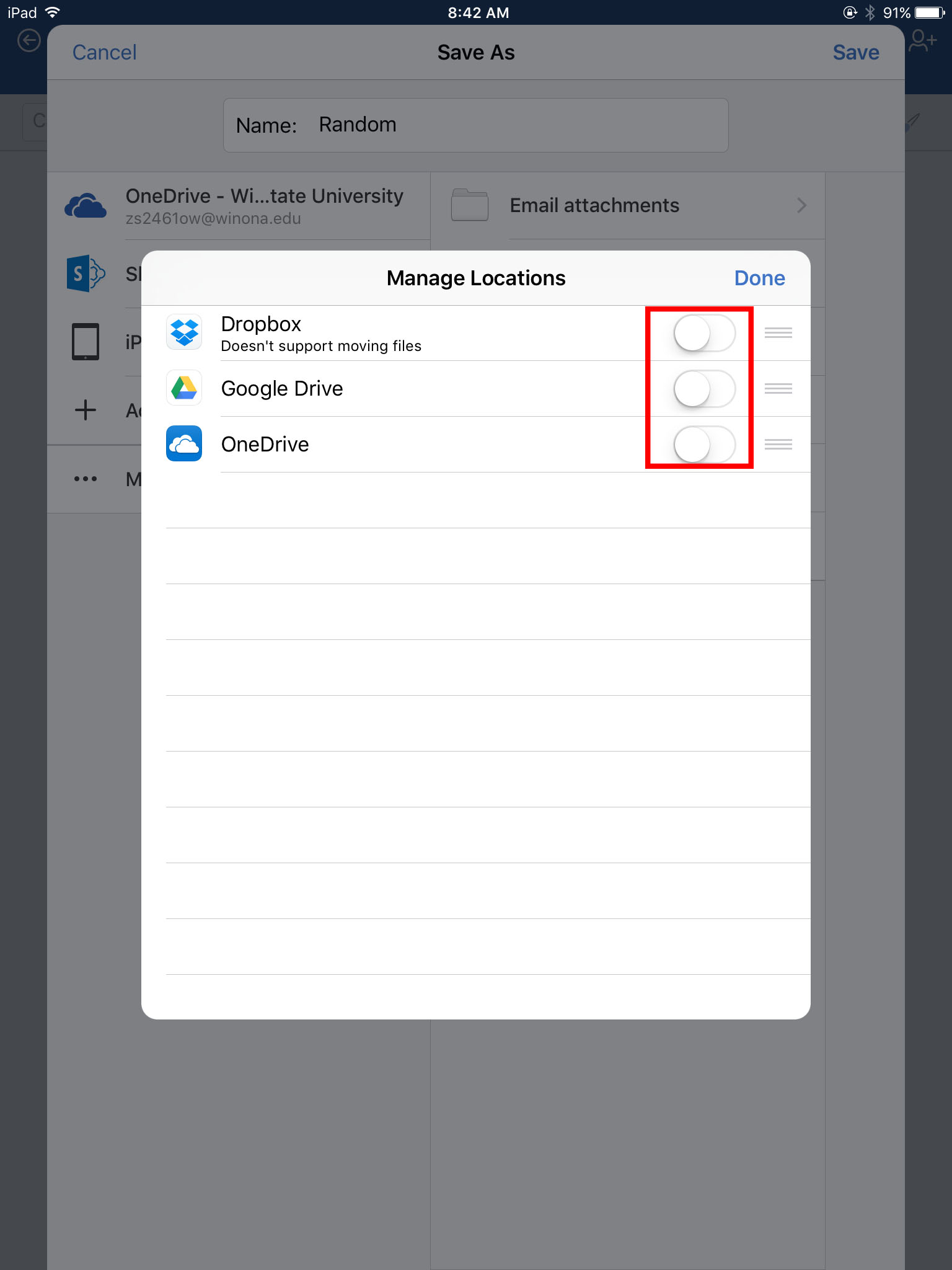Tap the OneDrive cloud icon for Winona account
Image resolution: width=952 pixels, height=1270 pixels.
click(86, 205)
